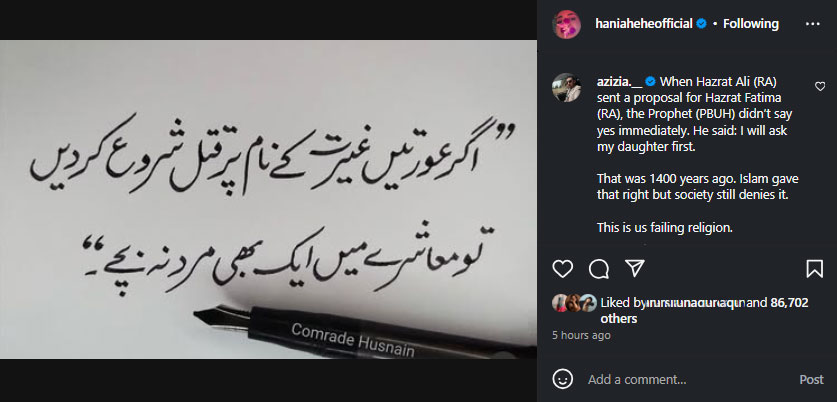The image size is (837, 402).
Task: Toggle the Following status button
Action: [751, 24]
